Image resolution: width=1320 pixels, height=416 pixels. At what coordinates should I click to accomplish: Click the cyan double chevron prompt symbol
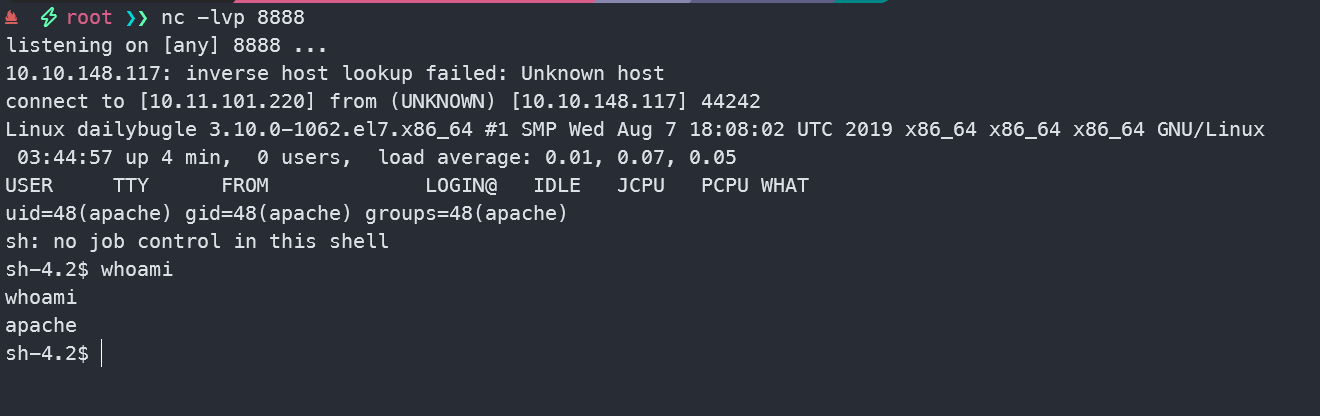136,18
